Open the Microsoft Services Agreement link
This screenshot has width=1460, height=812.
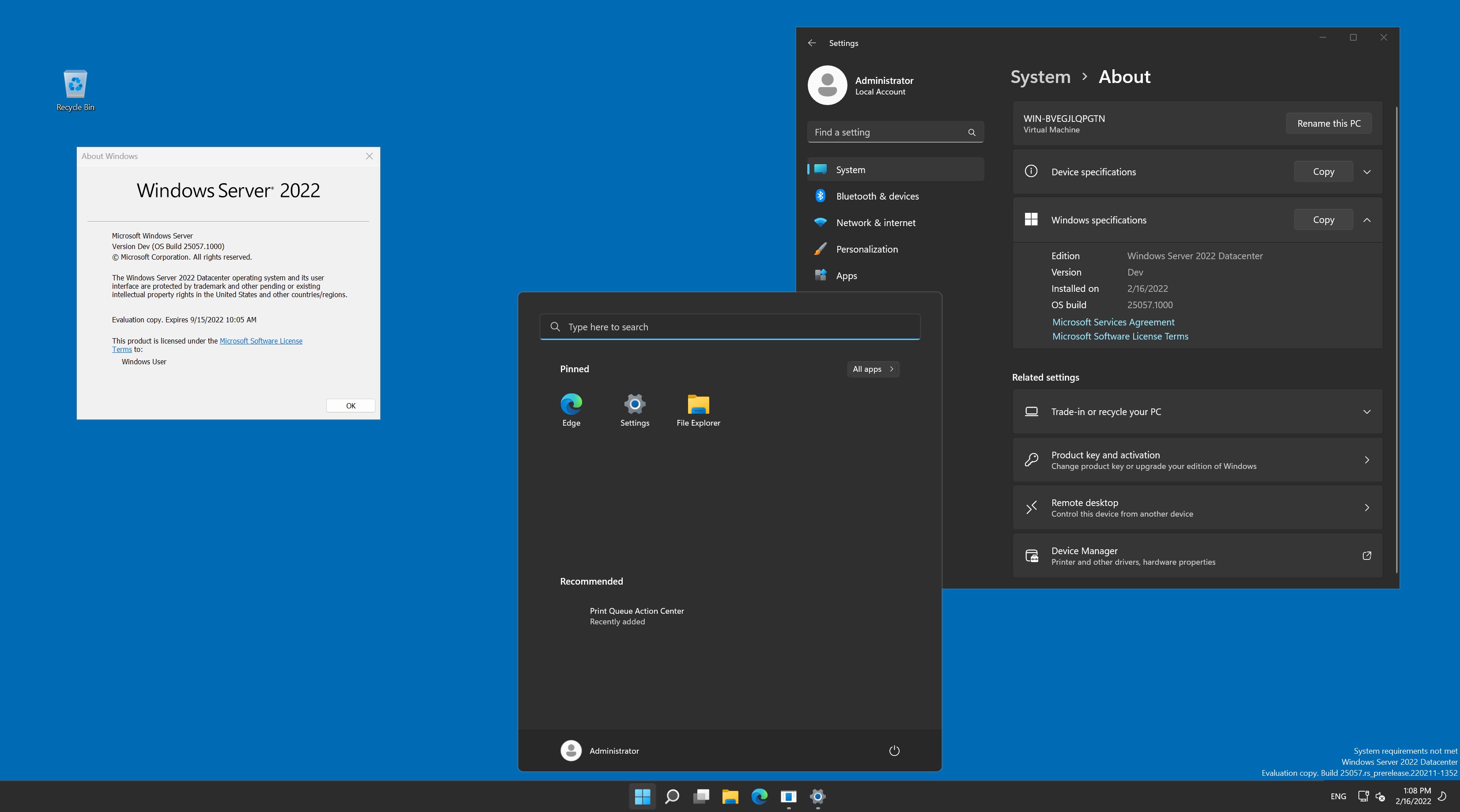click(1112, 322)
